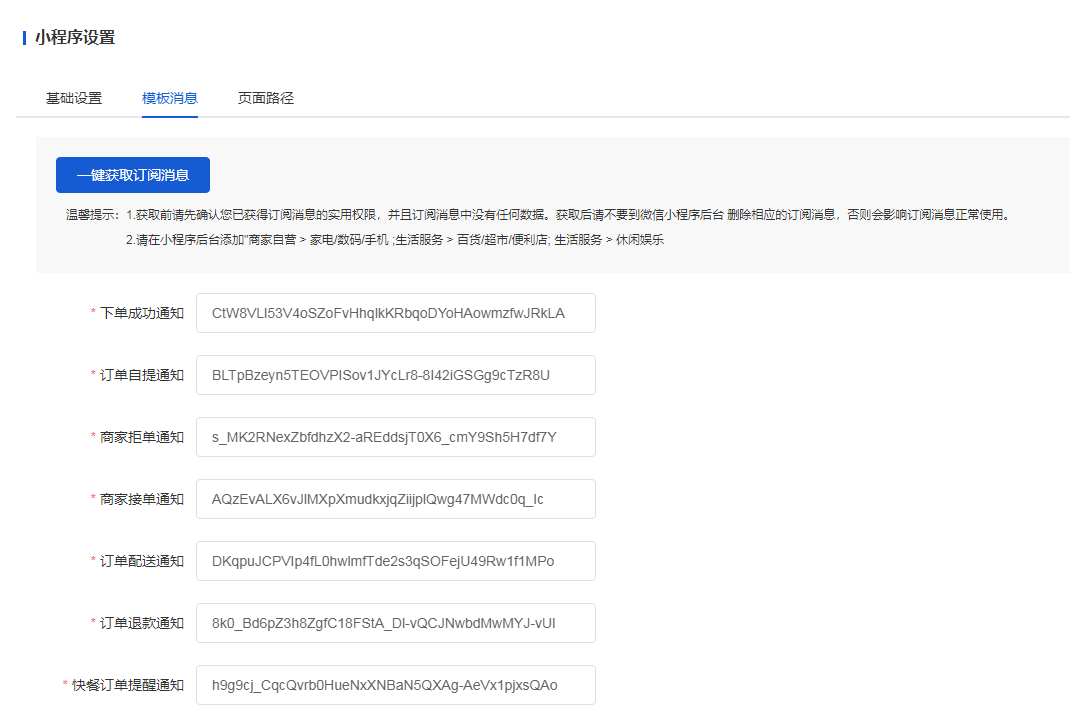Viewport: 1070px width, 720px height.
Task: Click the 订单退款通知 label
Action: tap(142, 623)
